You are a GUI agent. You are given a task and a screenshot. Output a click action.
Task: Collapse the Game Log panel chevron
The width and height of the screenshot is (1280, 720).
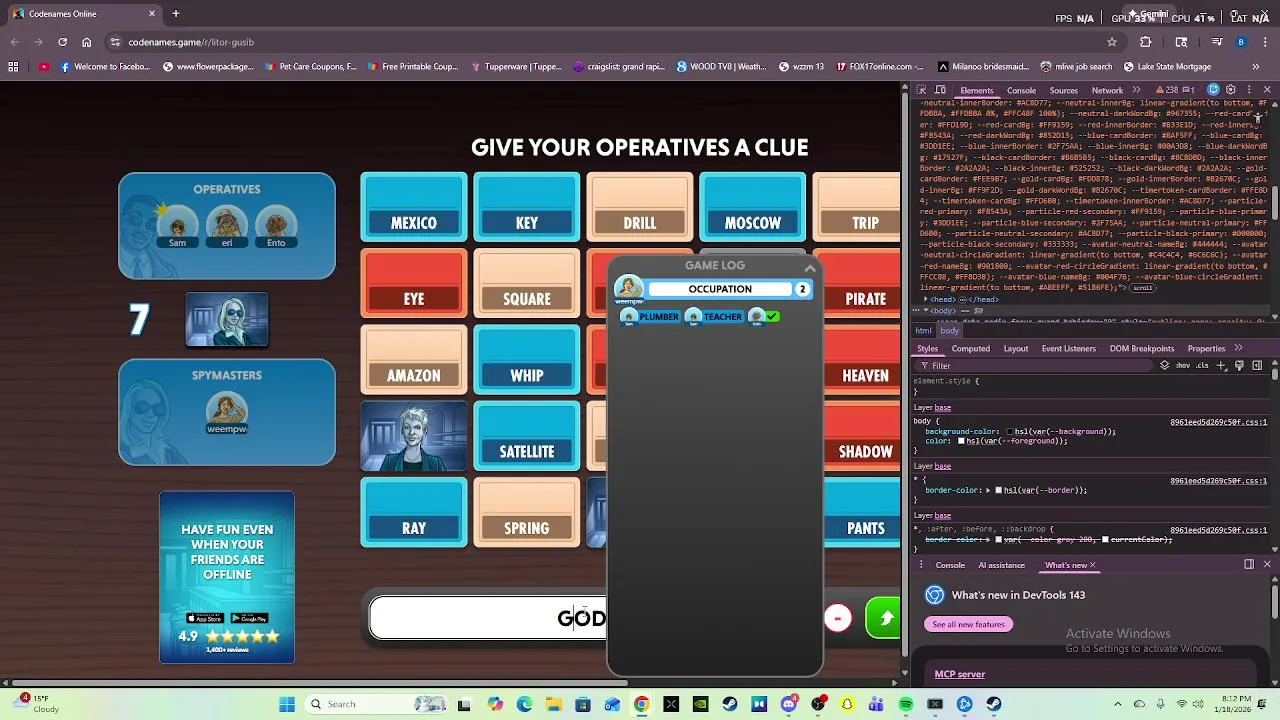pos(810,268)
